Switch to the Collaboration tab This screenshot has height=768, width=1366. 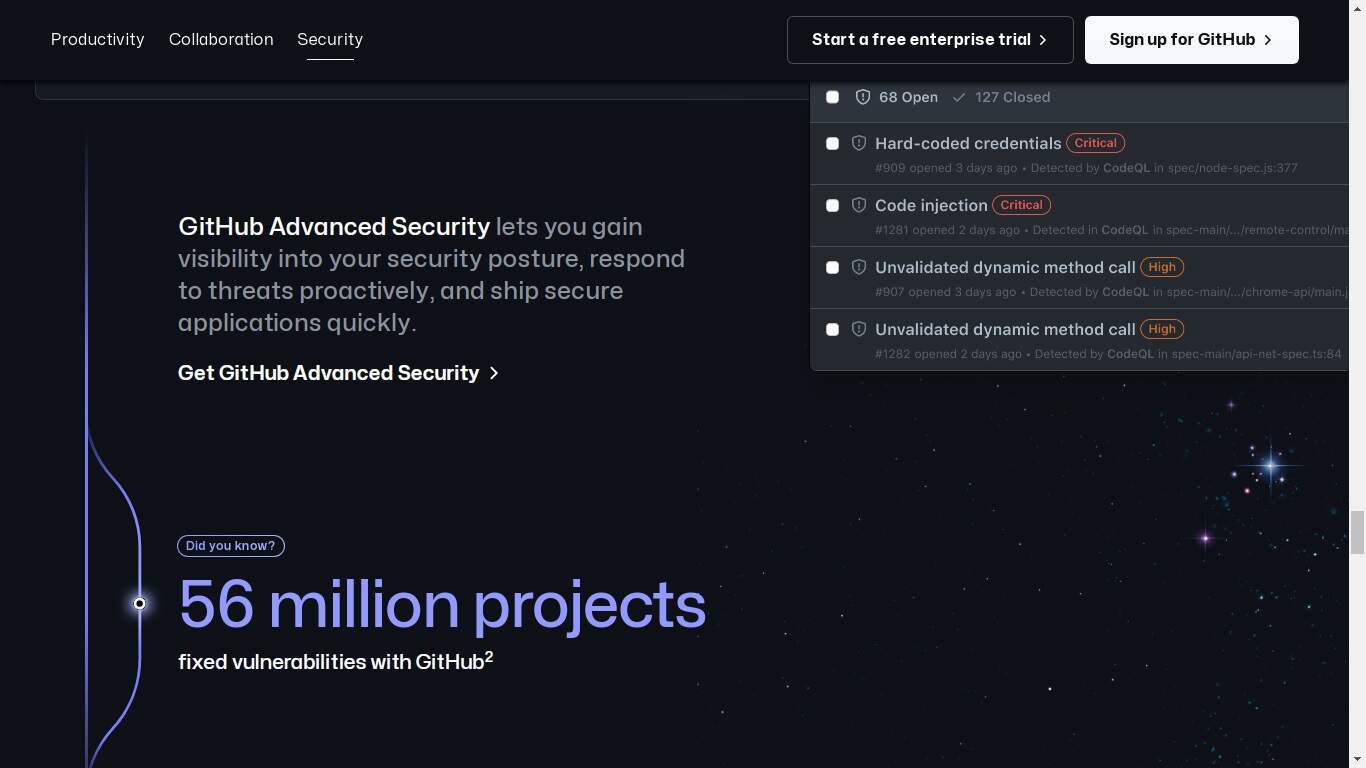coord(221,39)
